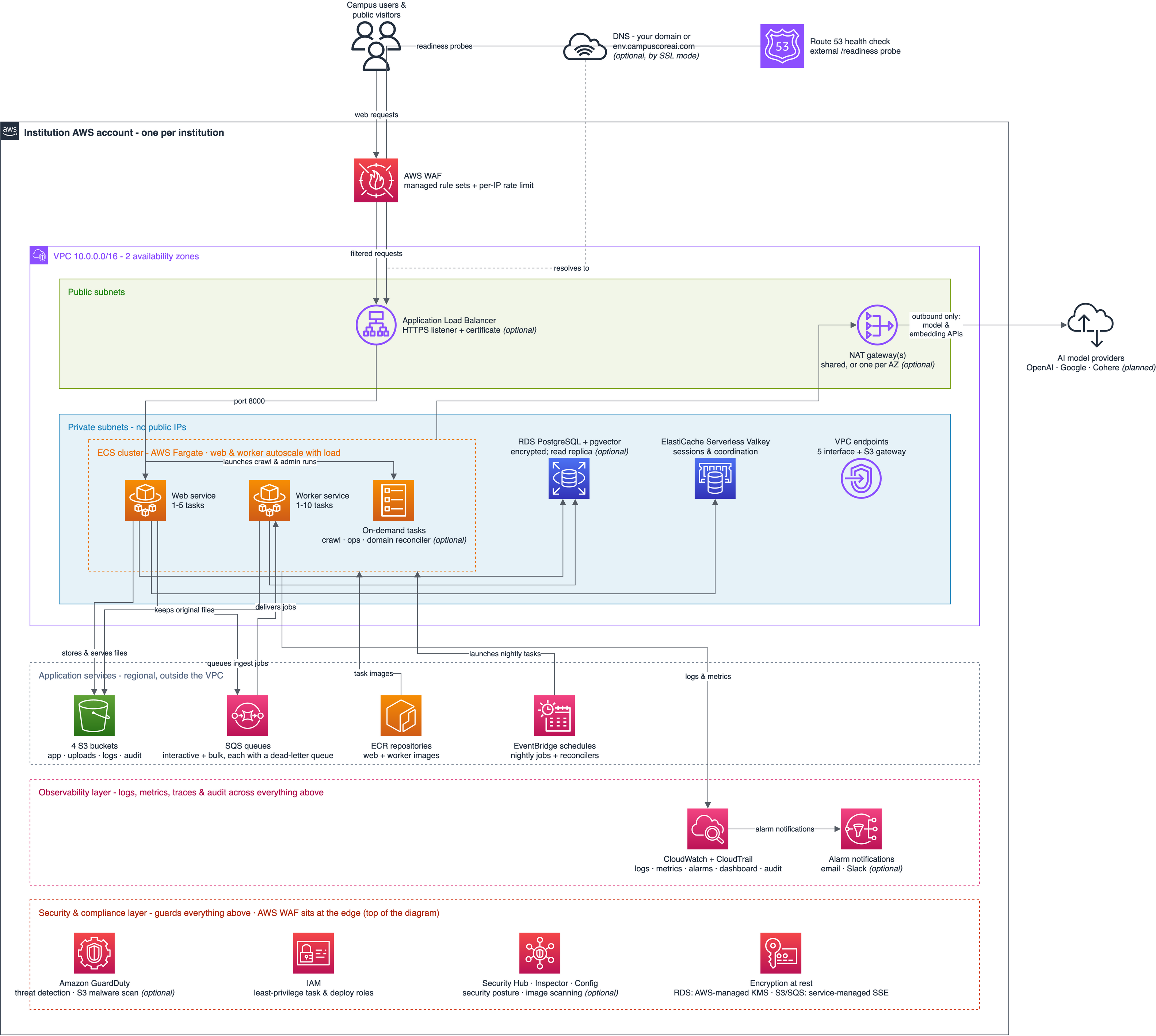Click the Campus users & public visitors icon
Screen dimensions: 1156x1036
376,46
